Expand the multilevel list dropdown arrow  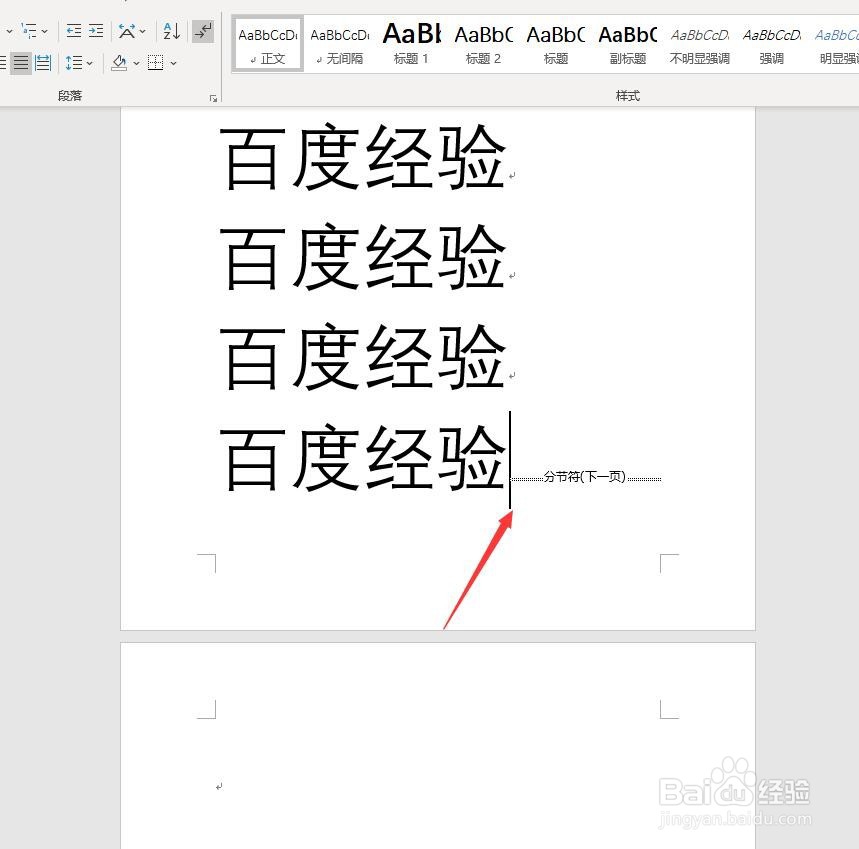[45, 31]
